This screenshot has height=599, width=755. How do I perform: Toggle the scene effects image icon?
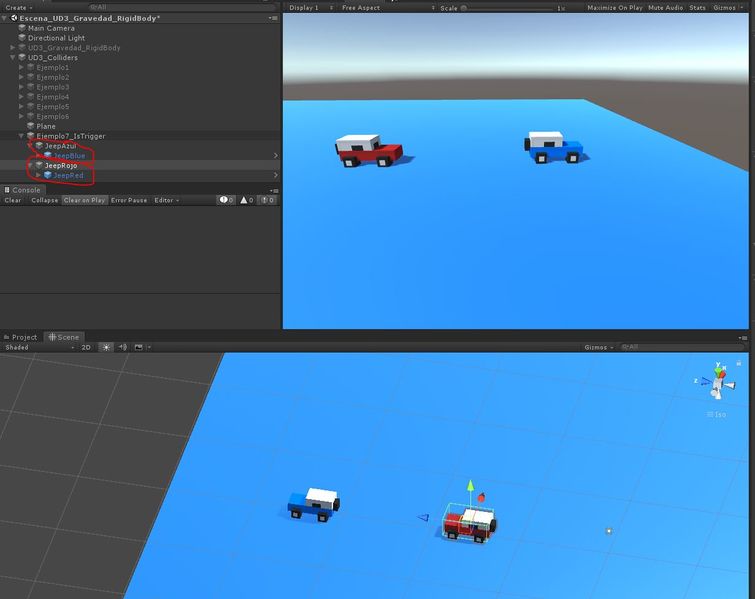pyautogui.click(x=139, y=347)
